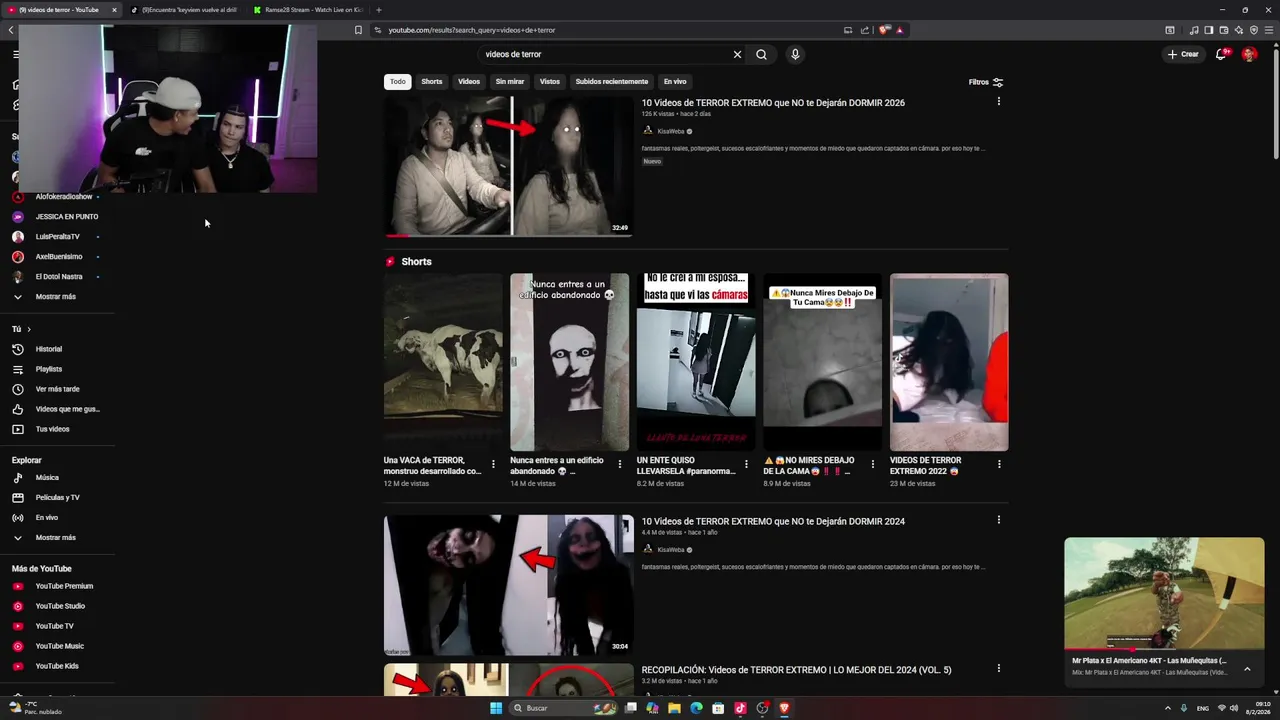
Task: Open Ver más tarde list
Action: [x=58, y=389]
